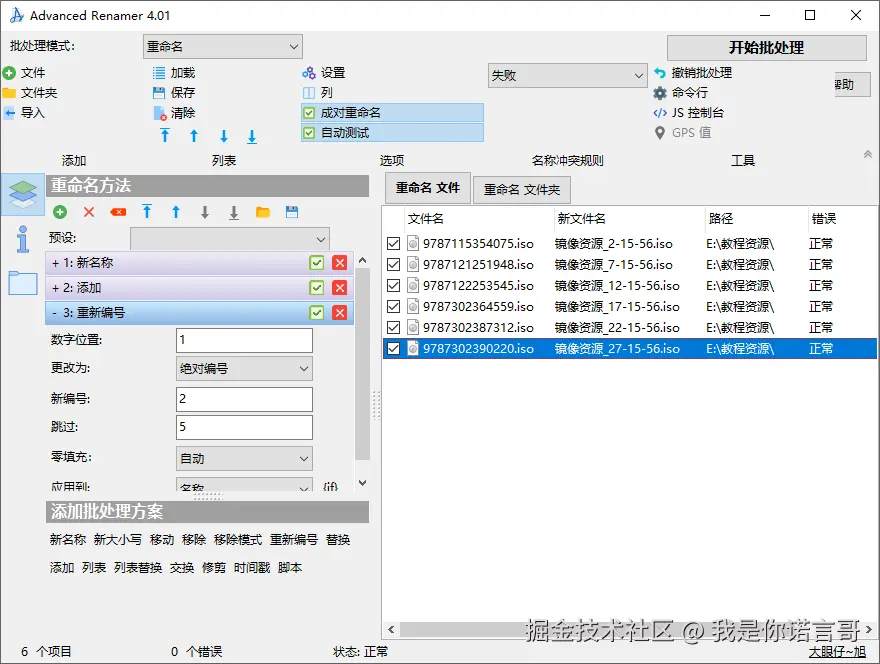Image resolution: width=880 pixels, height=664 pixels.
Task: Click the 新编号 input field
Action: point(244,399)
